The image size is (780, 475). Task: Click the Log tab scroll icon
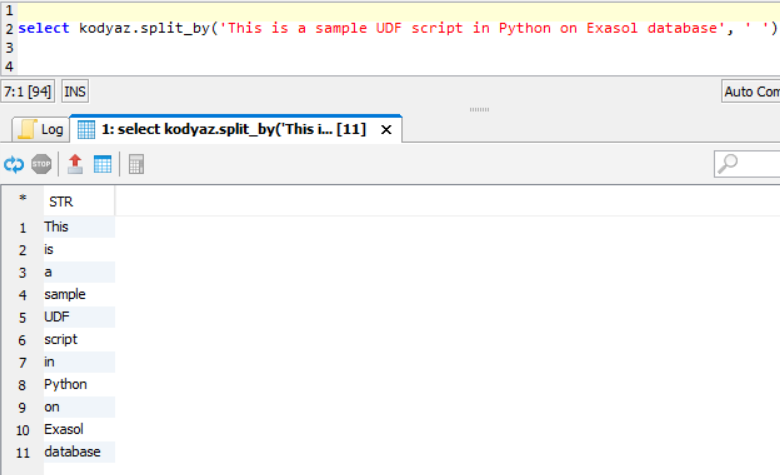(x=27, y=129)
